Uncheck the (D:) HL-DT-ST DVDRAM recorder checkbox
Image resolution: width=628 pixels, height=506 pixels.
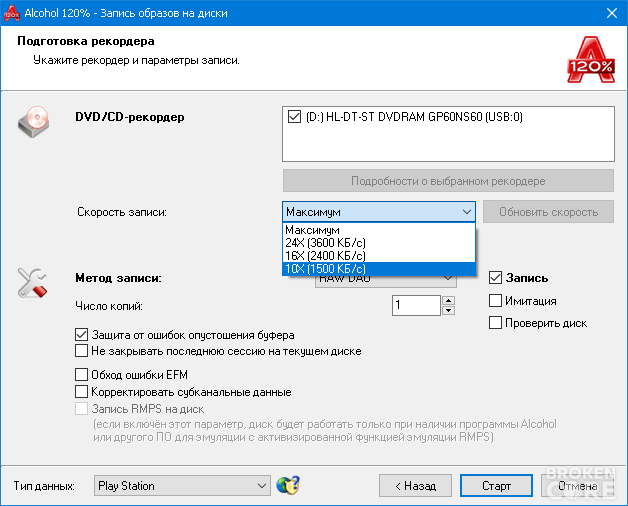[x=294, y=117]
